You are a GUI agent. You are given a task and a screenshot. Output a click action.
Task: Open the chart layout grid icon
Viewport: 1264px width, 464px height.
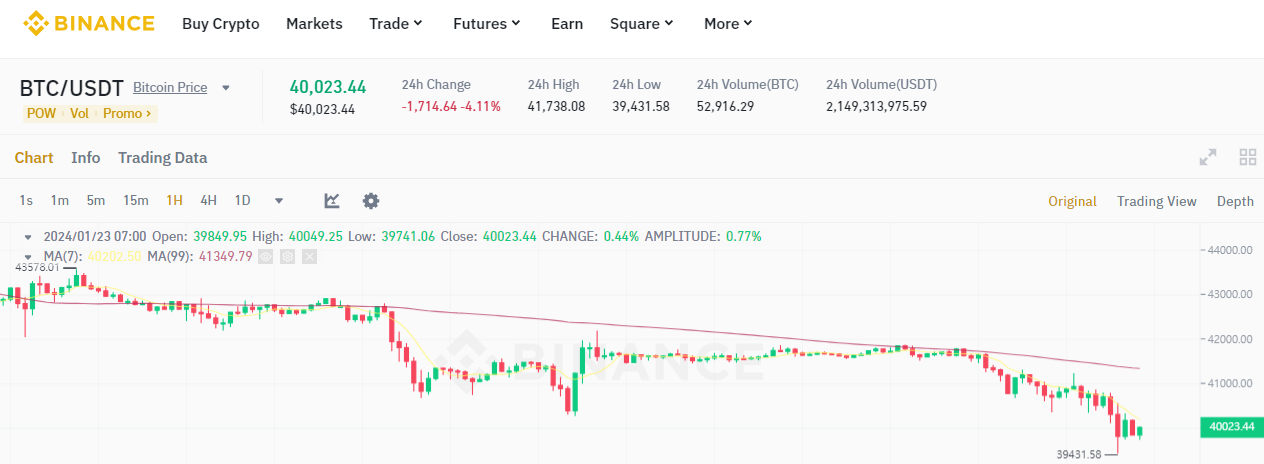1247,157
